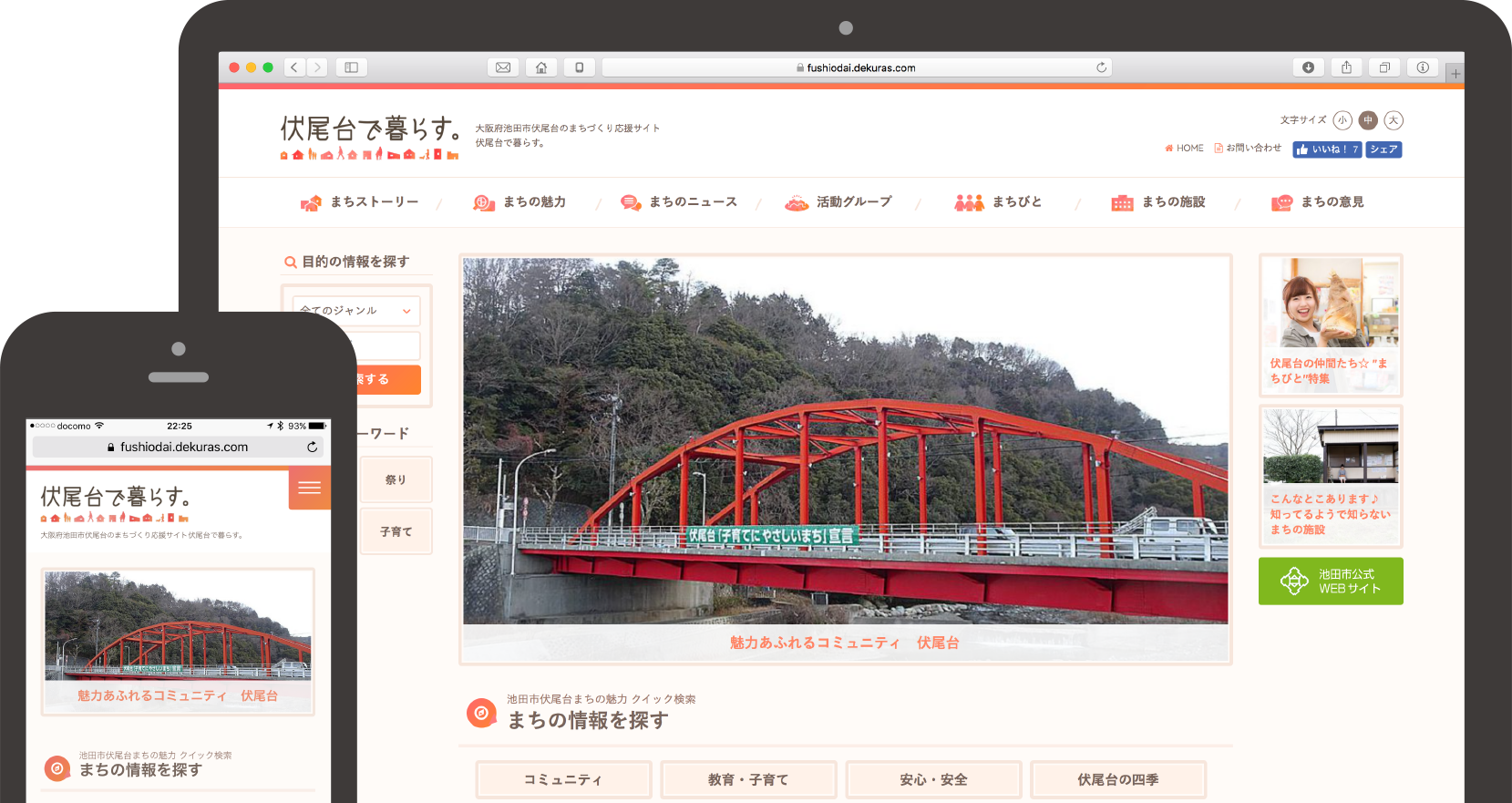Image resolution: width=1512 pixels, height=803 pixels.
Task: Open the まちの施設 banner thumbnail
Action: tap(1331, 477)
